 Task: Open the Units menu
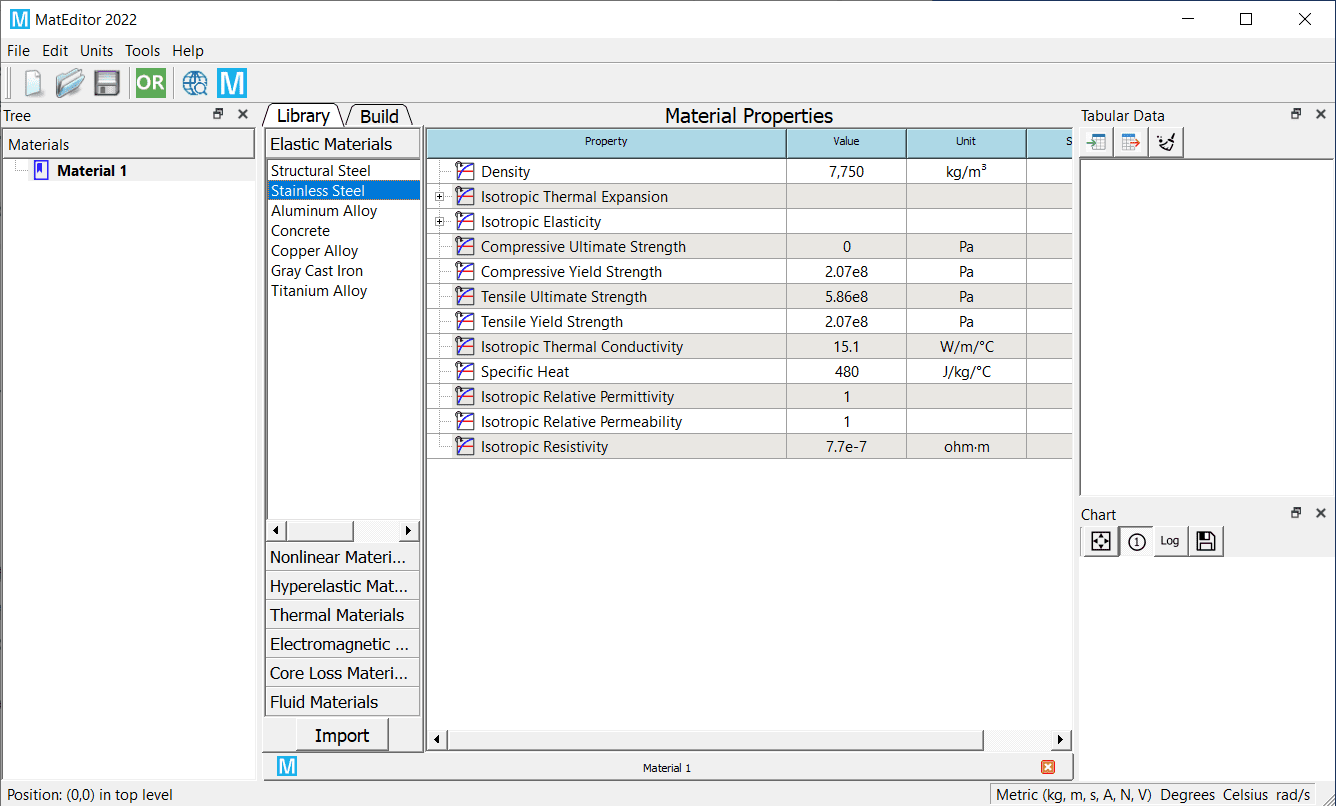pos(97,51)
